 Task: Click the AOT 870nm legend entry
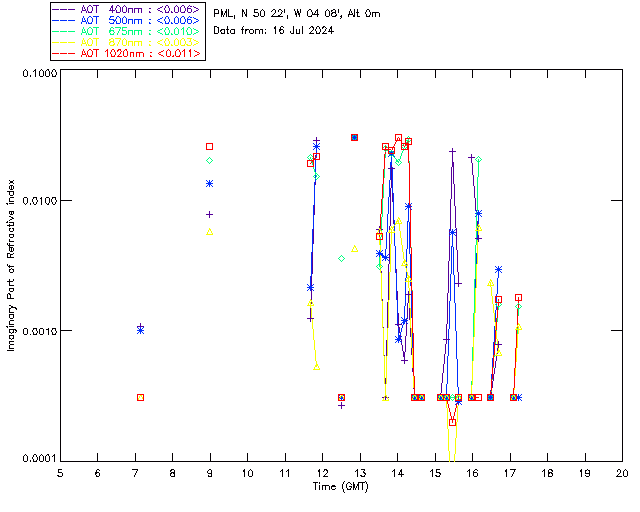[x=127, y=42]
